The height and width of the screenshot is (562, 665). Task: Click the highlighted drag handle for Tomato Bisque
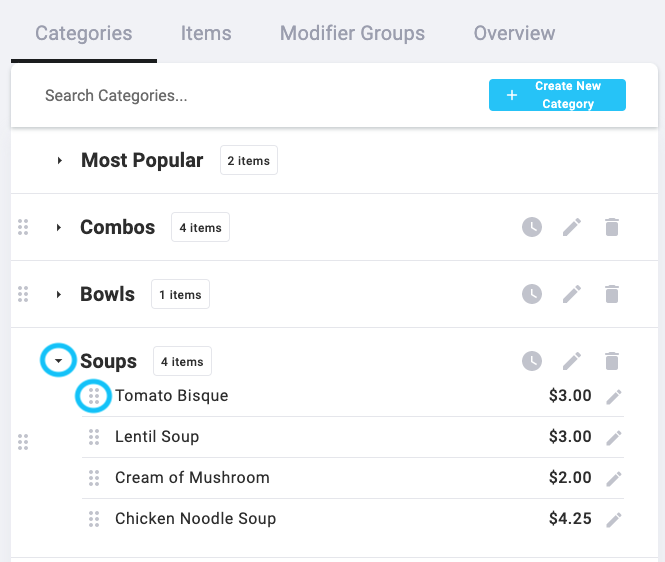coord(94,396)
